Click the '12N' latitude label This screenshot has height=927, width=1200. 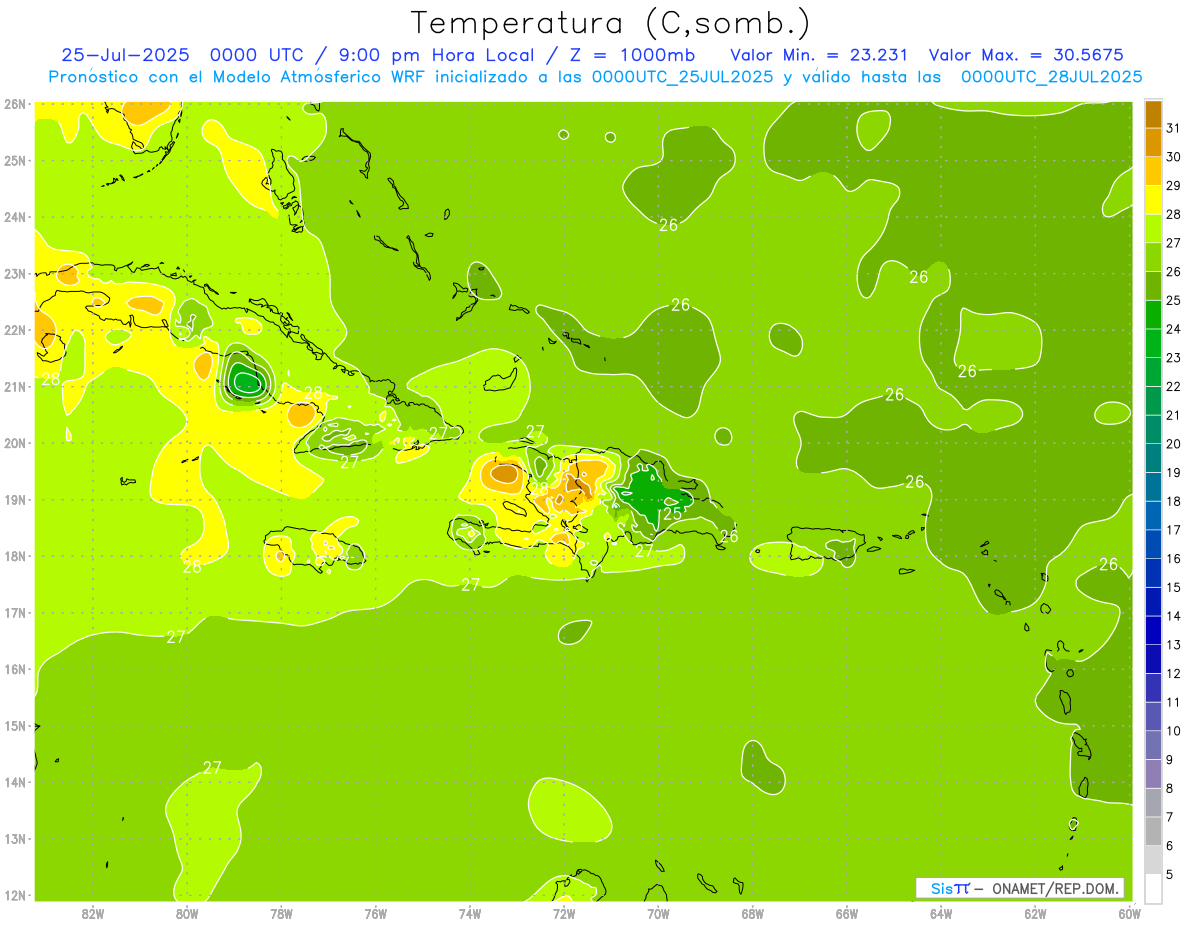pos(15,895)
